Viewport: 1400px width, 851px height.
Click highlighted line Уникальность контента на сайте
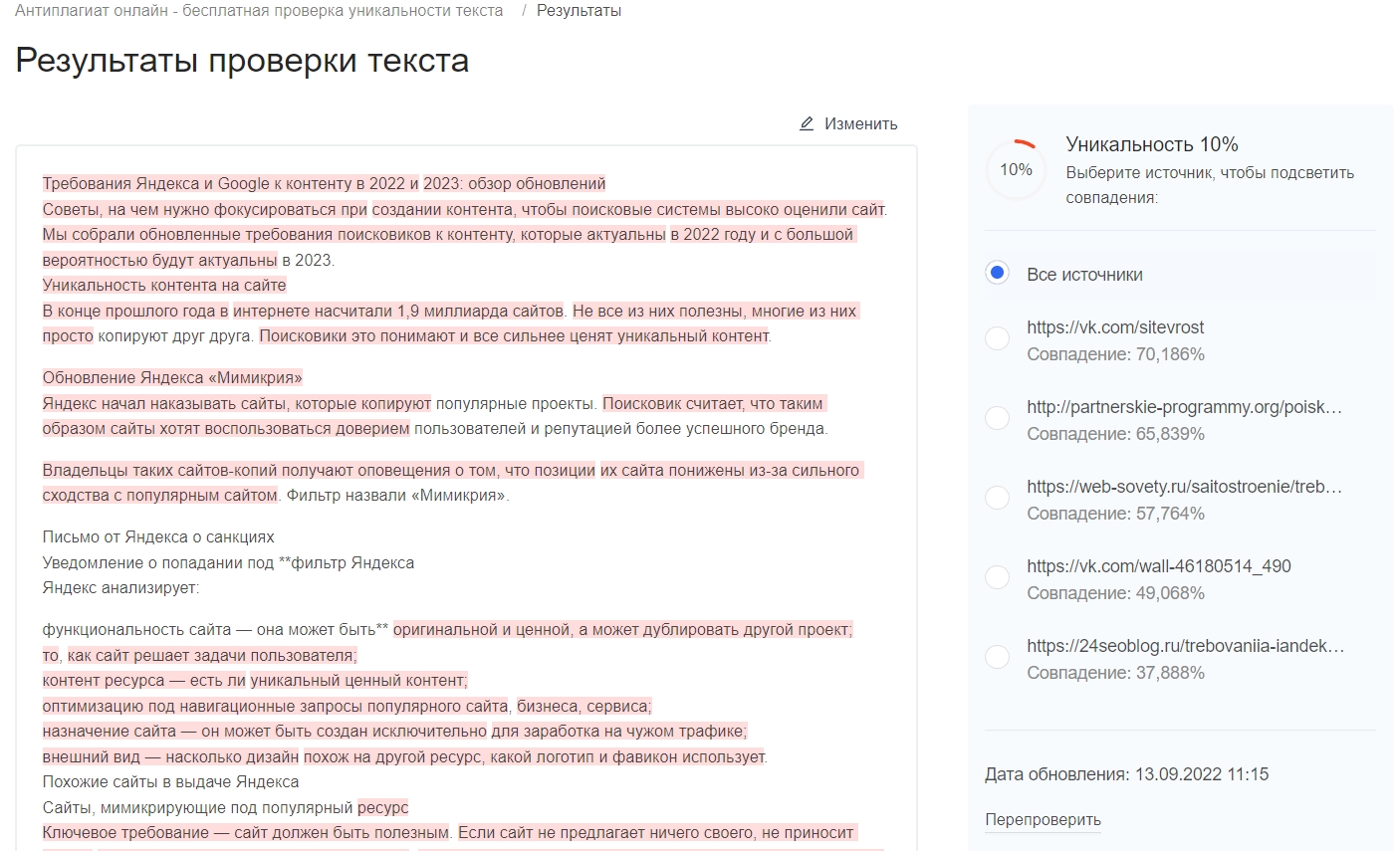point(164,286)
